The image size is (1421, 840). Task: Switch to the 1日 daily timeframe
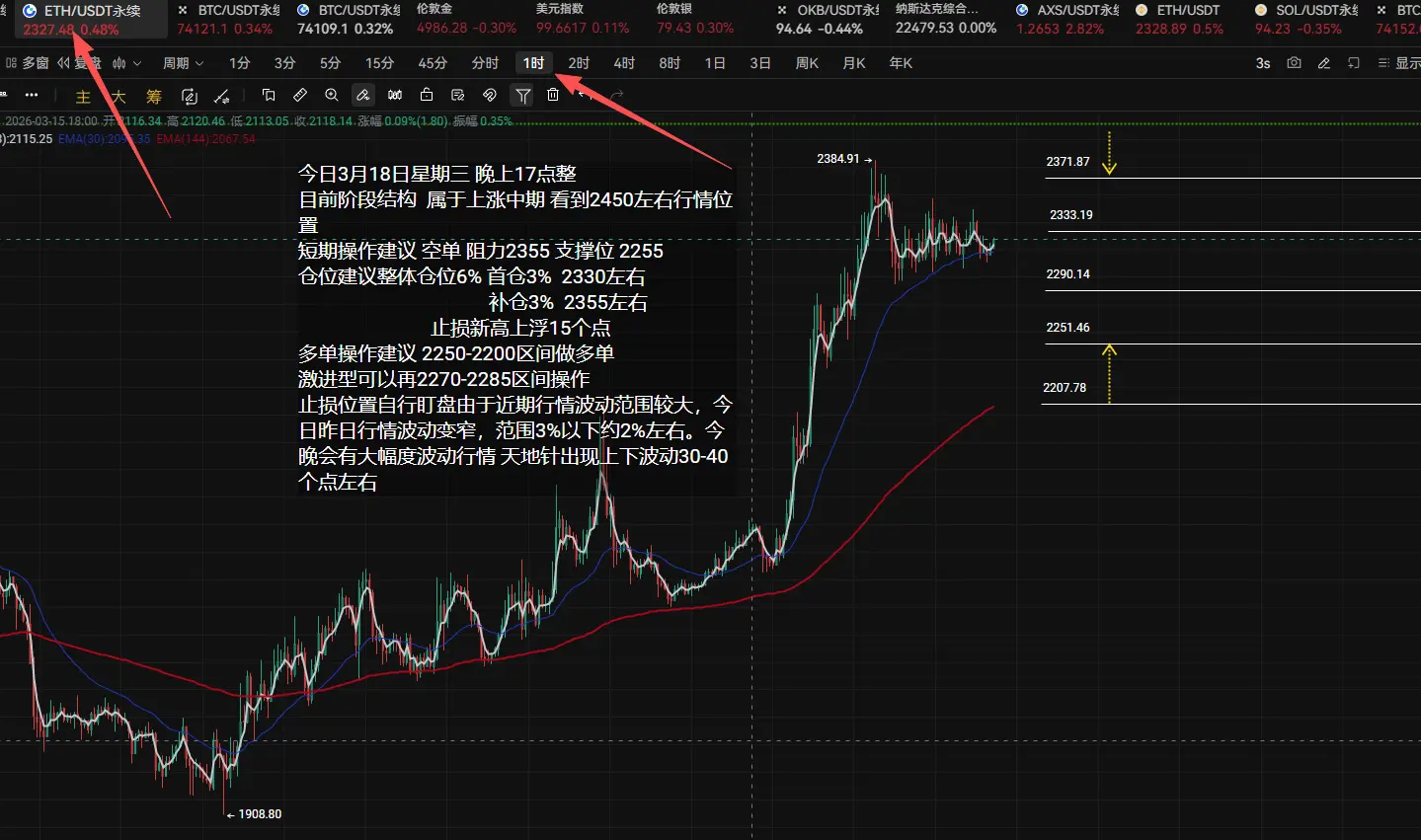[x=716, y=63]
